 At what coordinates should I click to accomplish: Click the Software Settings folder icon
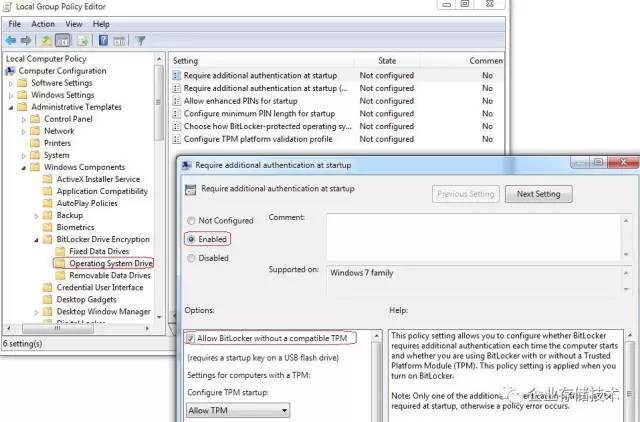pos(22,83)
